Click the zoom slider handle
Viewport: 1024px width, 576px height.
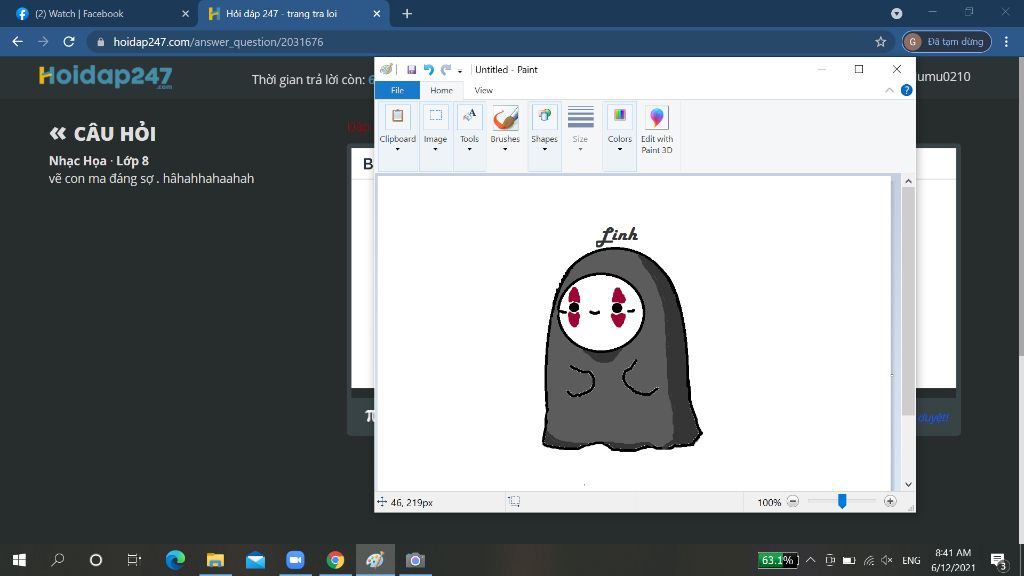pyautogui.click(x=842, y=501)
